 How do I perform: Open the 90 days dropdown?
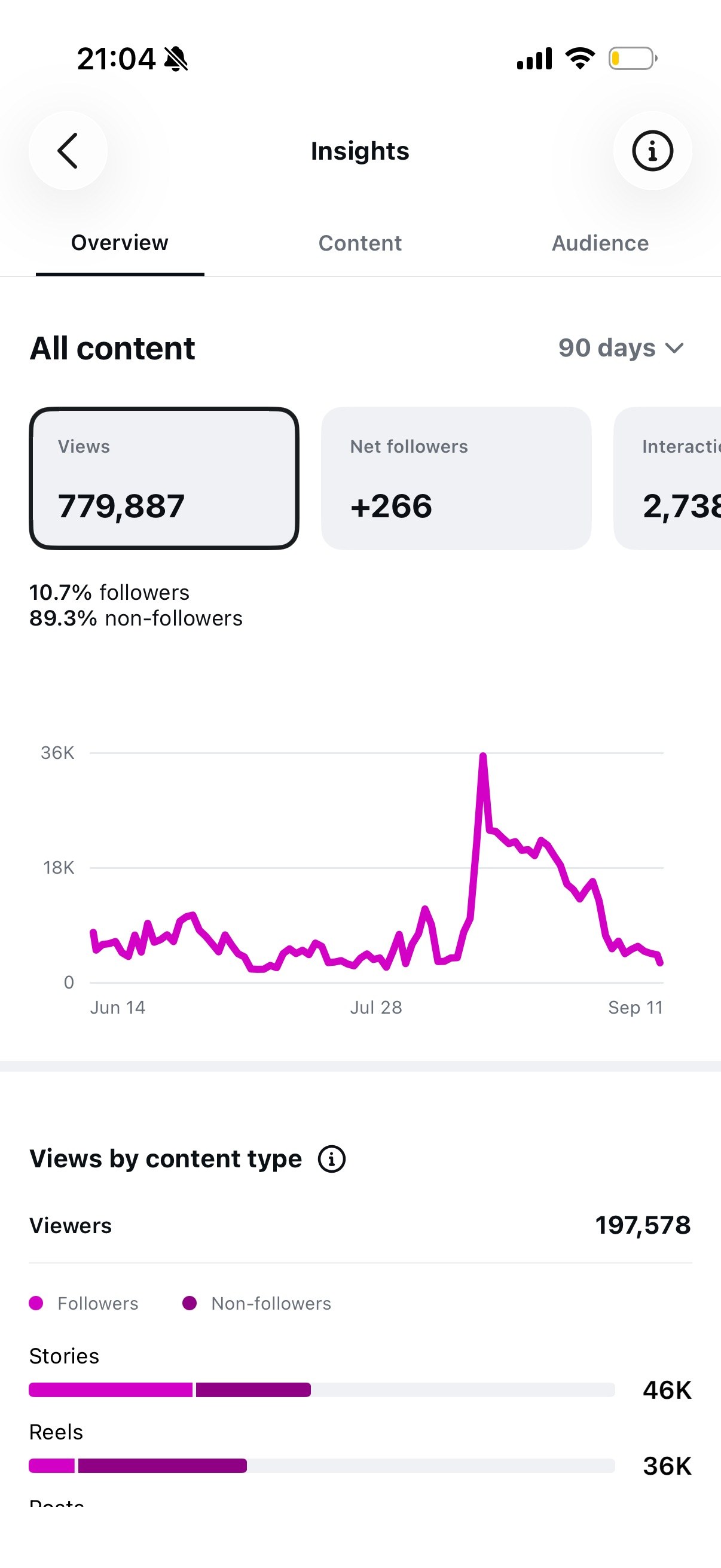point(621,347)
